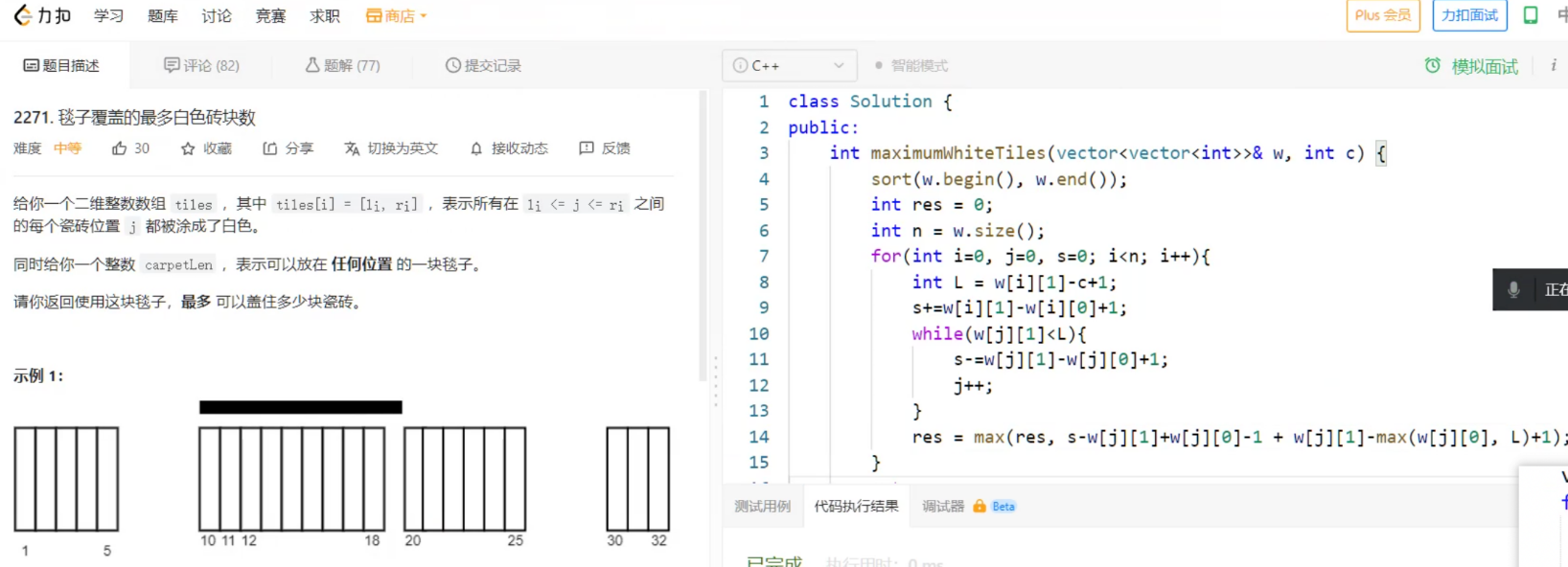Image resolution: width=1568 pixels, height=567 pixels.
Task: Click the 已完成 status text
Action: tap(774, 561)
